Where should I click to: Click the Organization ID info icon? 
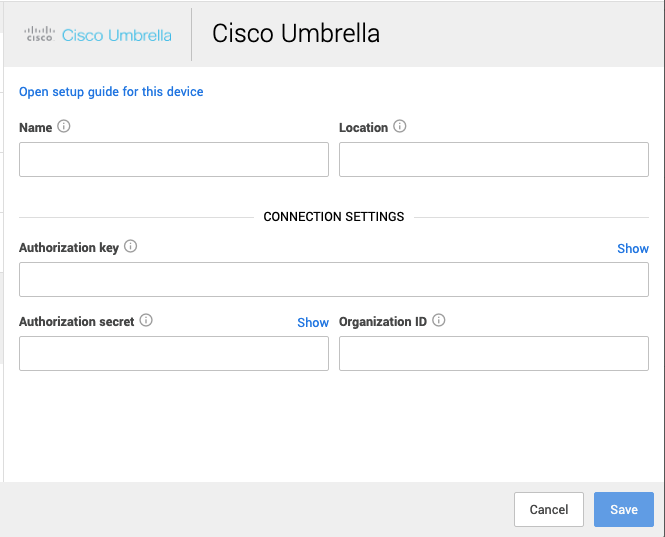[x=439, y=320]
